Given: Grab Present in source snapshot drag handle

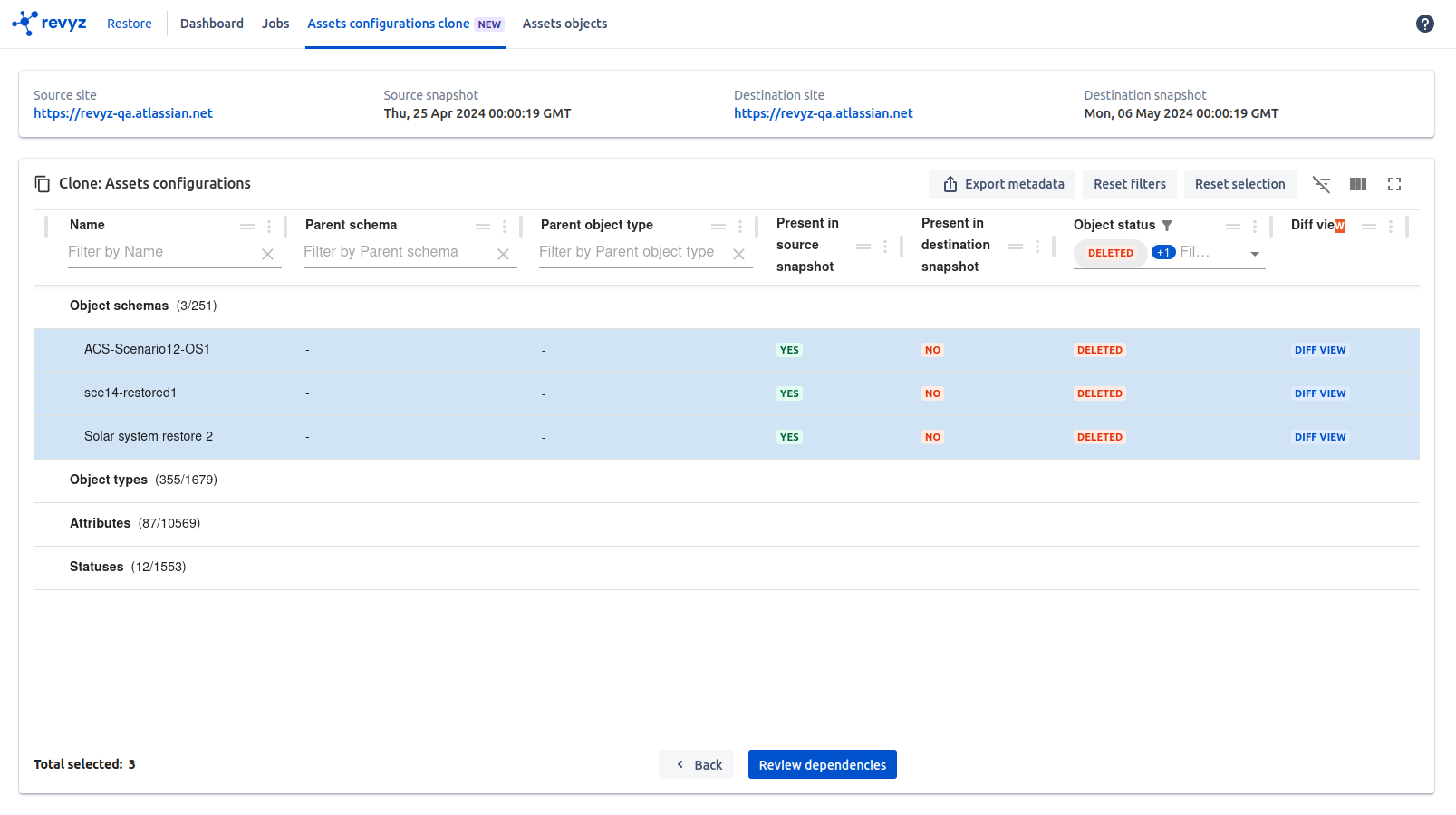Looking at the screenshot, I should pyautogui.click(x=863, y=247).
